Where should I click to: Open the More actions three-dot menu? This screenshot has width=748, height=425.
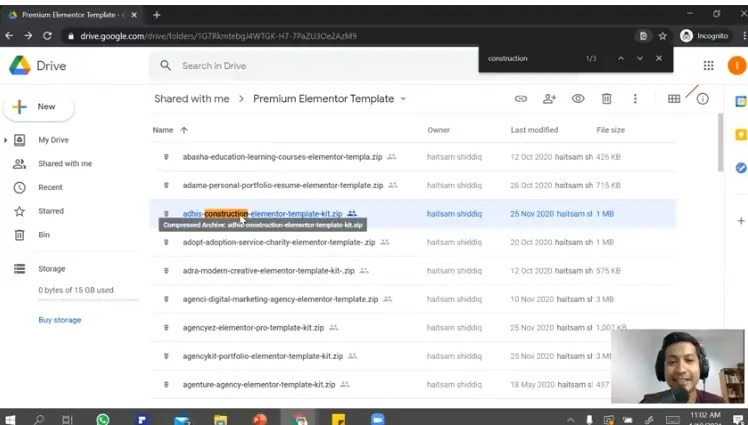click(635, 99)
